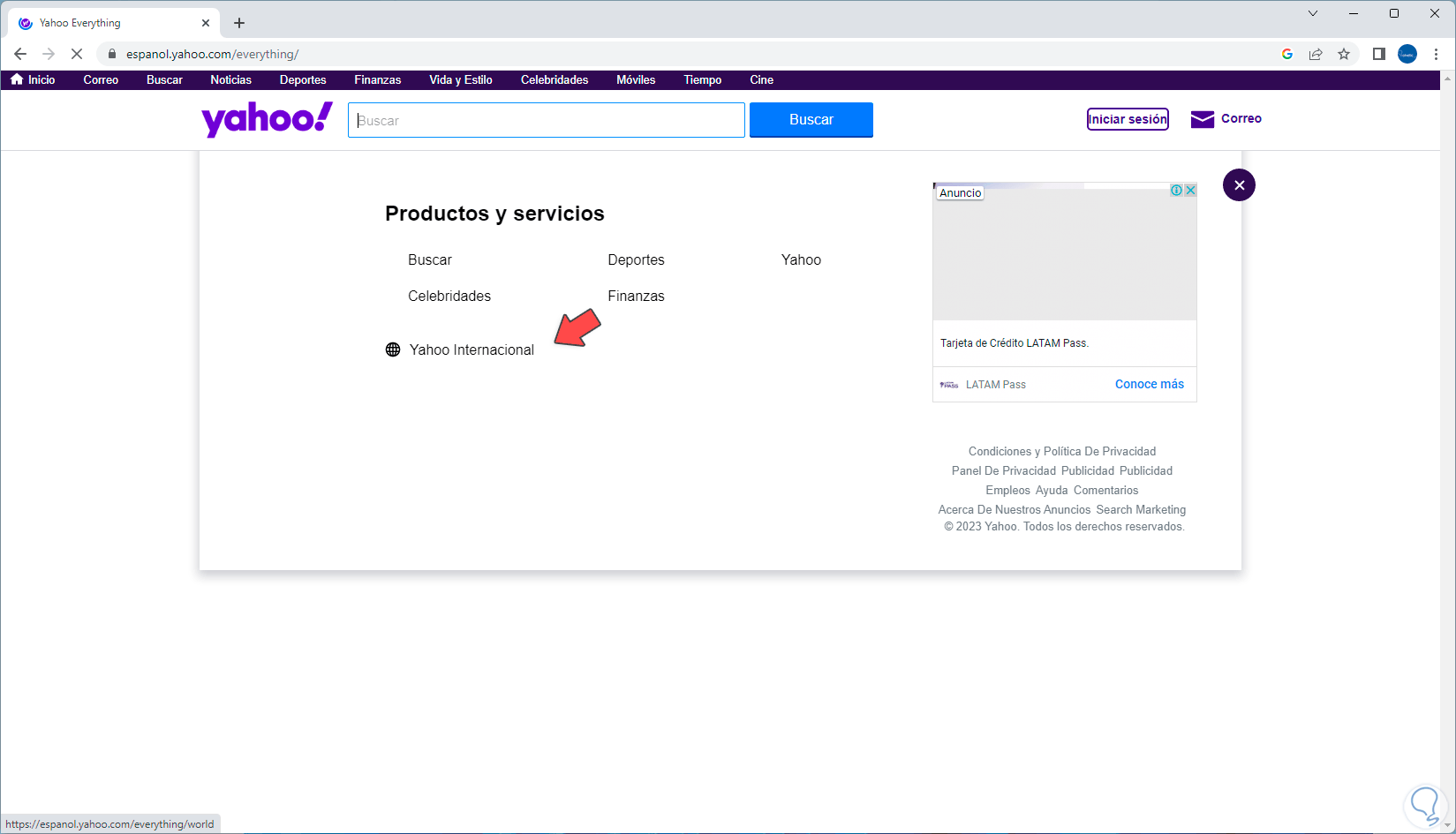The width and height of the screenshot is (1456, 834).
Task: Open the Chrome three-dot menu
Action: 1437,54
